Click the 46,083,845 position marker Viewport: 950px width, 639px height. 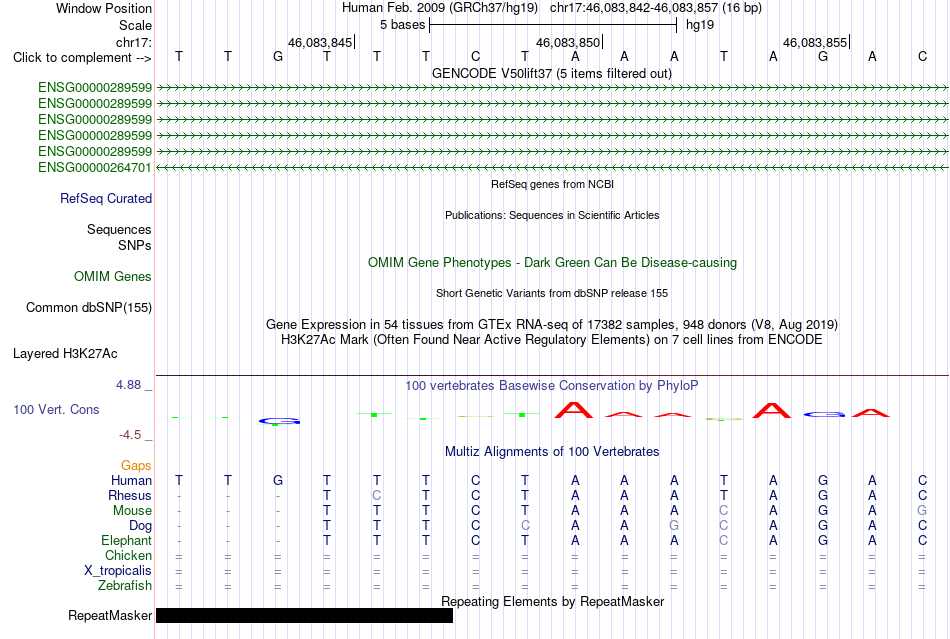(320, 43)
